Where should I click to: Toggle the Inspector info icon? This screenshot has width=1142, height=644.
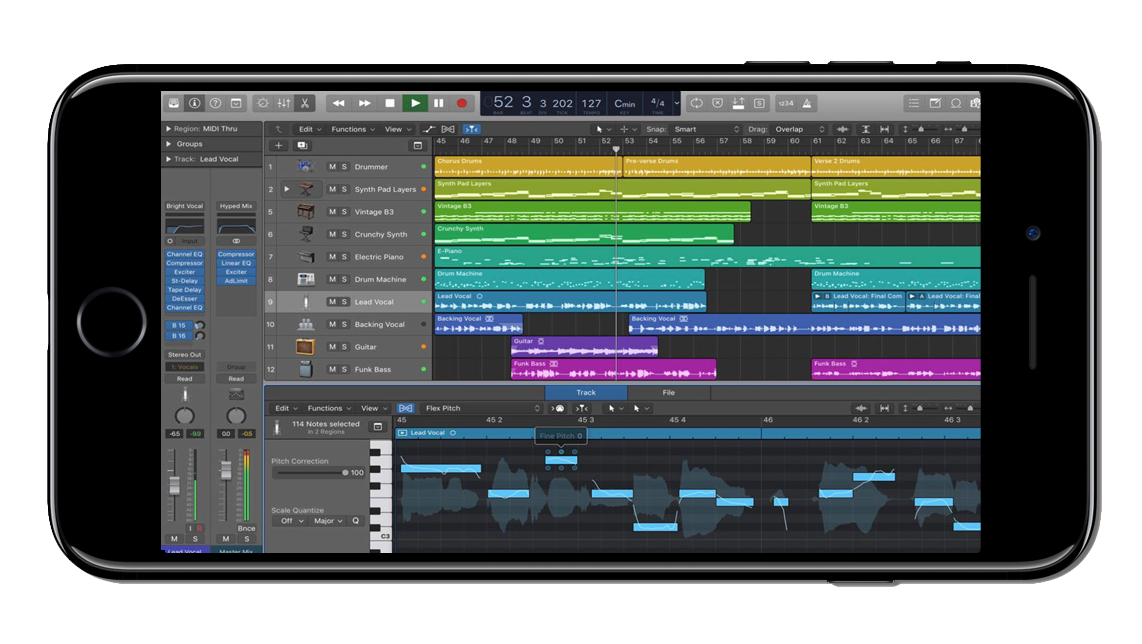[x=194, y=103]
